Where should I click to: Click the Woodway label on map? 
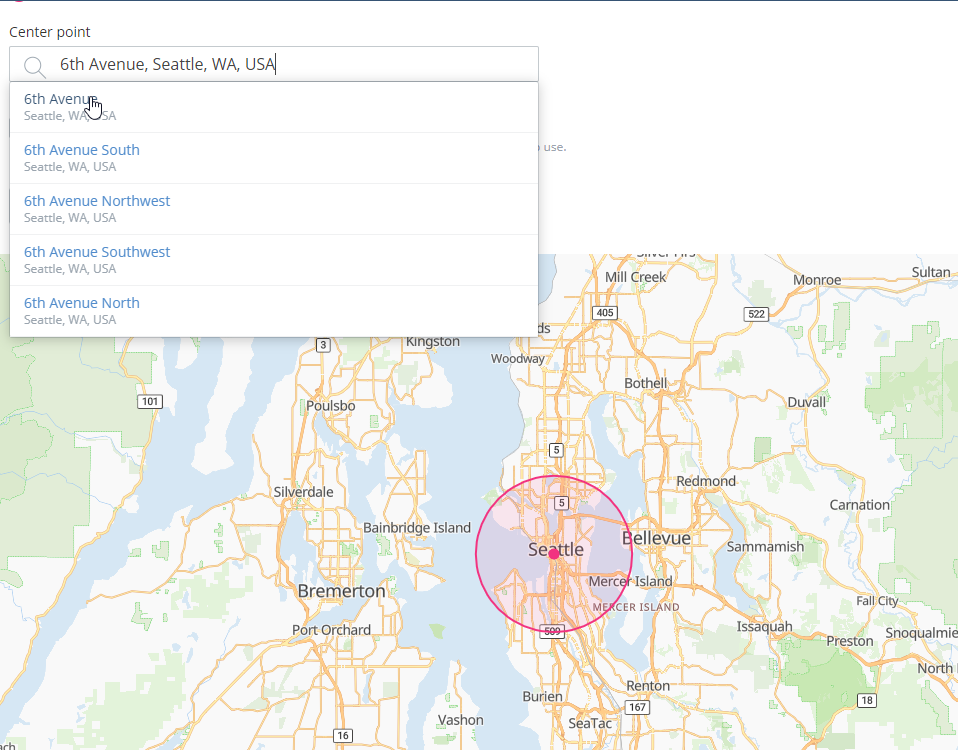tap(517, 359)
